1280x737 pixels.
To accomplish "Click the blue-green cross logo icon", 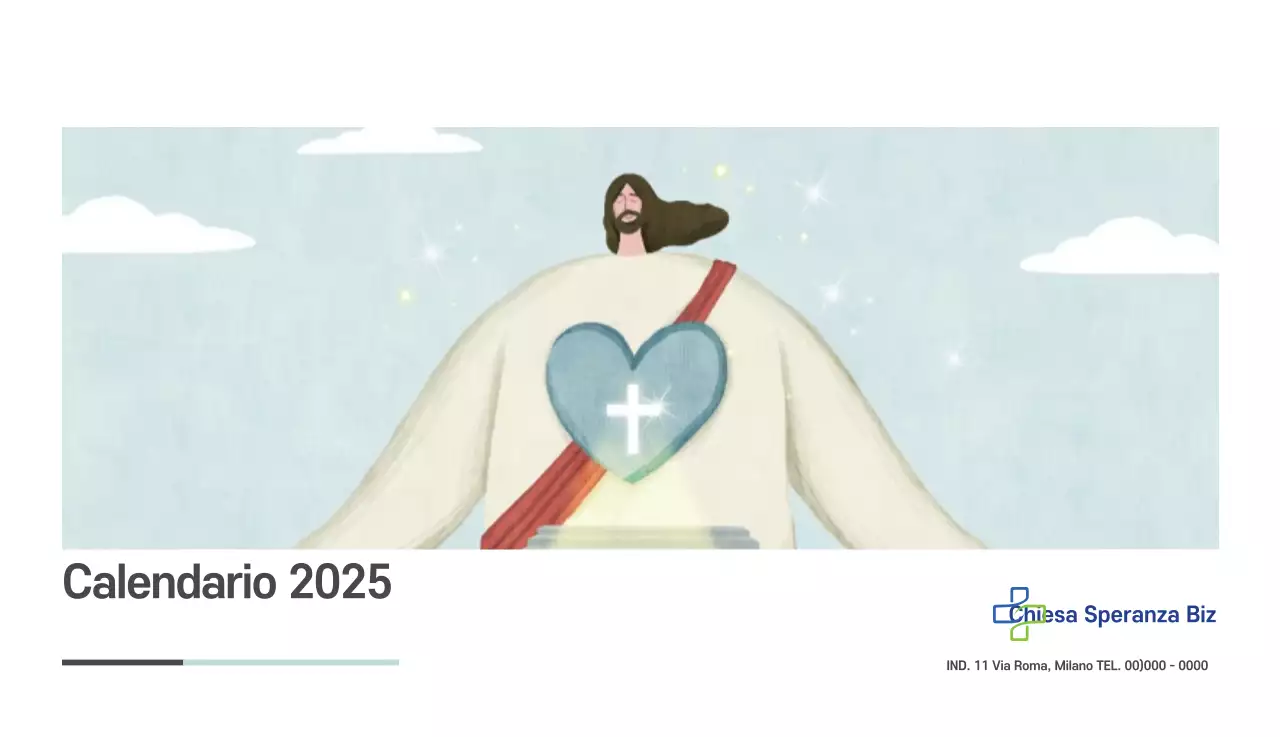I will pyautogui.click(x=1019, y=614).
